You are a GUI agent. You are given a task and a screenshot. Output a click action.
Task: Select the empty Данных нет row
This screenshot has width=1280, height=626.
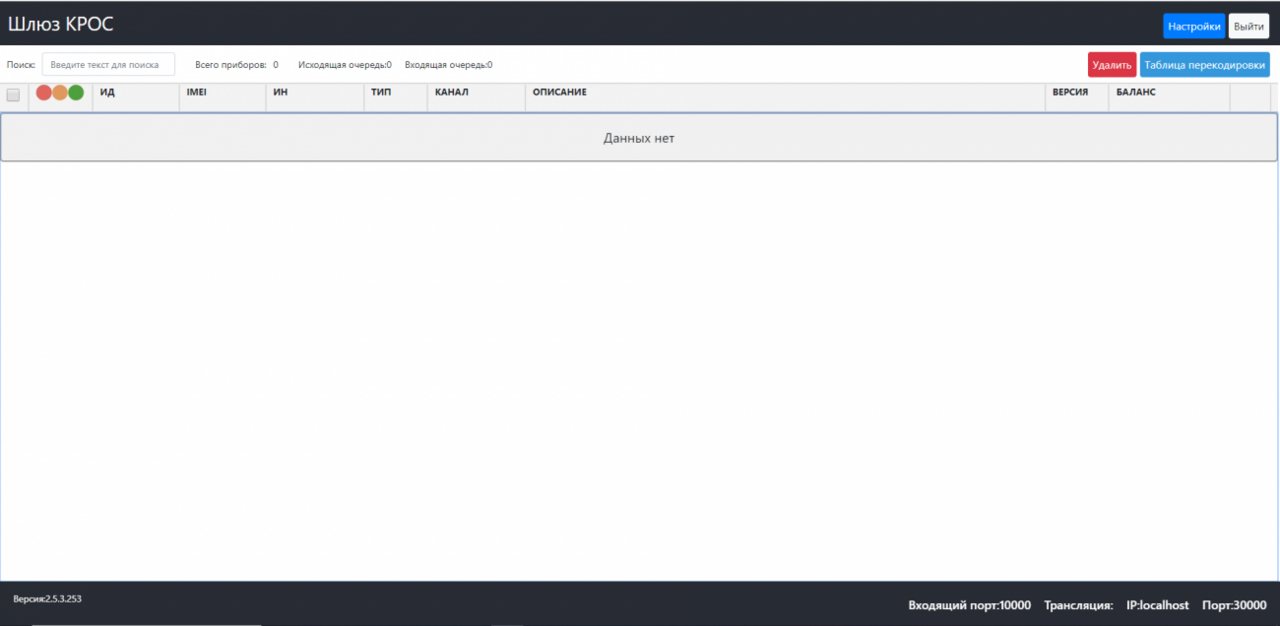tap(639, 138)
